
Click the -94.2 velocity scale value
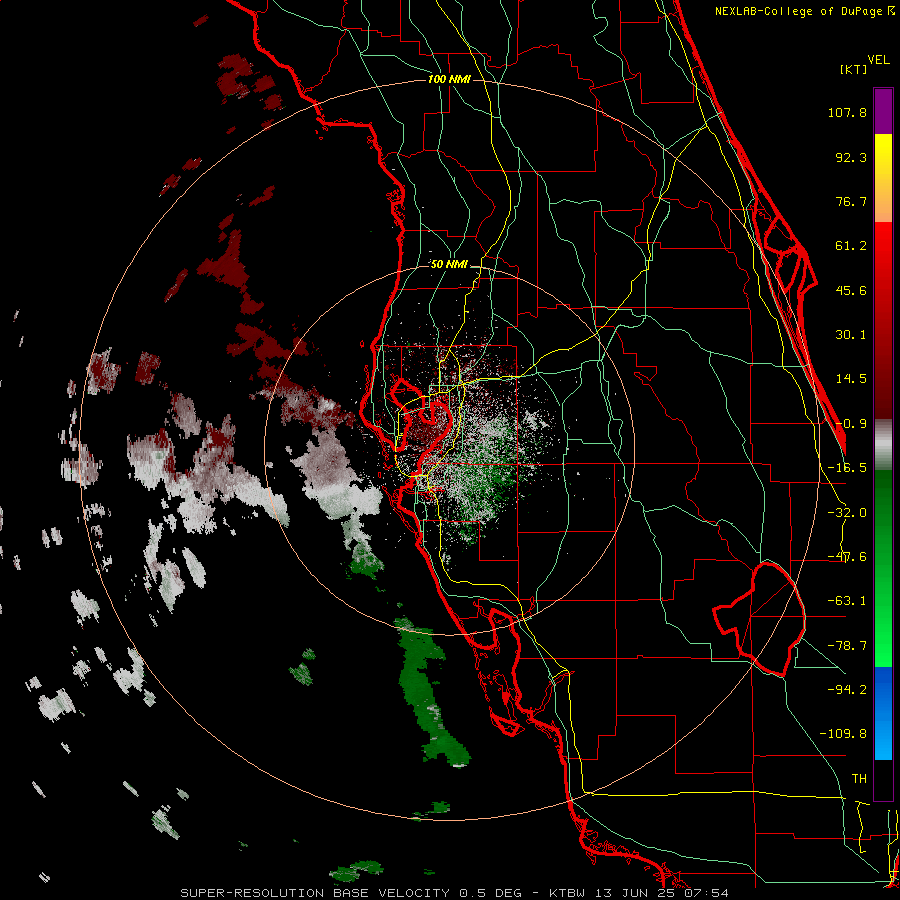pyautogui.click(x=847, y=689)
